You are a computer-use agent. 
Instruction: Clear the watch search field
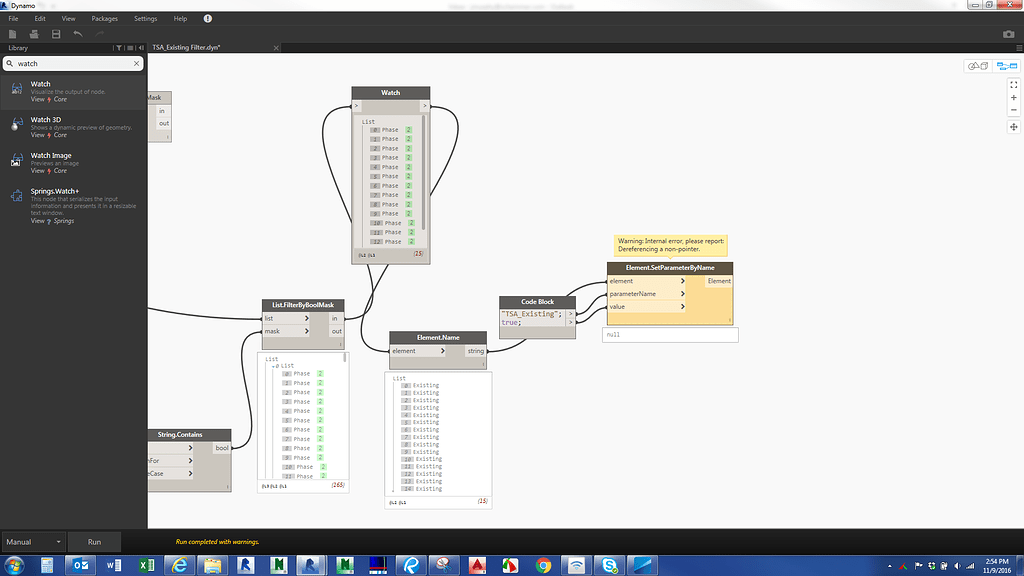[137, 63]
